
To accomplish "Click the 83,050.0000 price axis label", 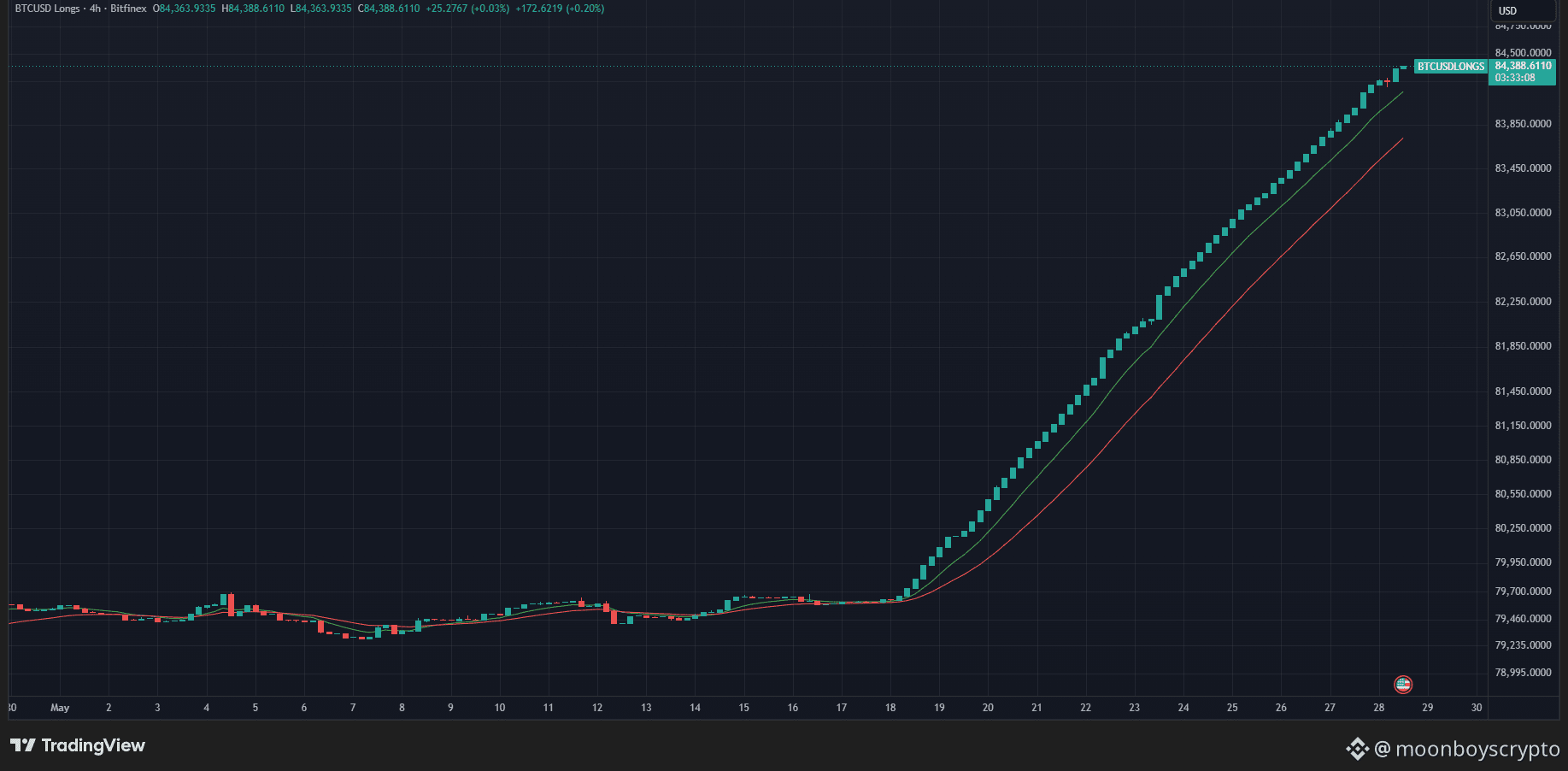I will point(1524,213).
